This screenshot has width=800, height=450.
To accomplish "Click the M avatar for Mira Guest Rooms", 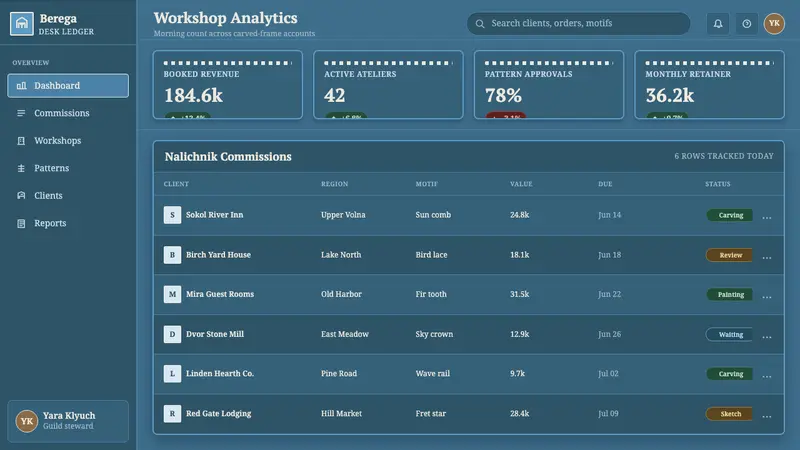I will click(x=172, y=294).
